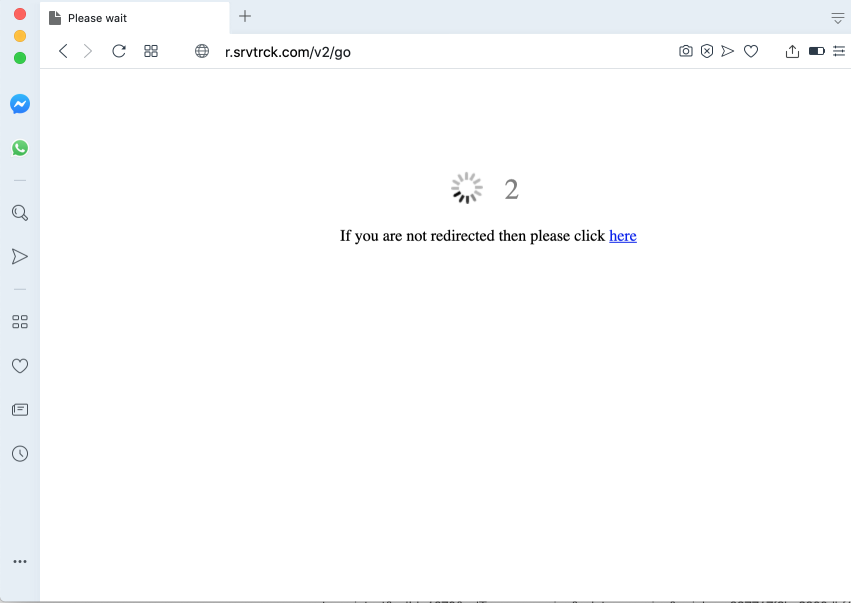Image resolution: width=851 pixels, height=603 pixels.
Task: Add page to bookmarks via address bar heart
Action: 751,51
